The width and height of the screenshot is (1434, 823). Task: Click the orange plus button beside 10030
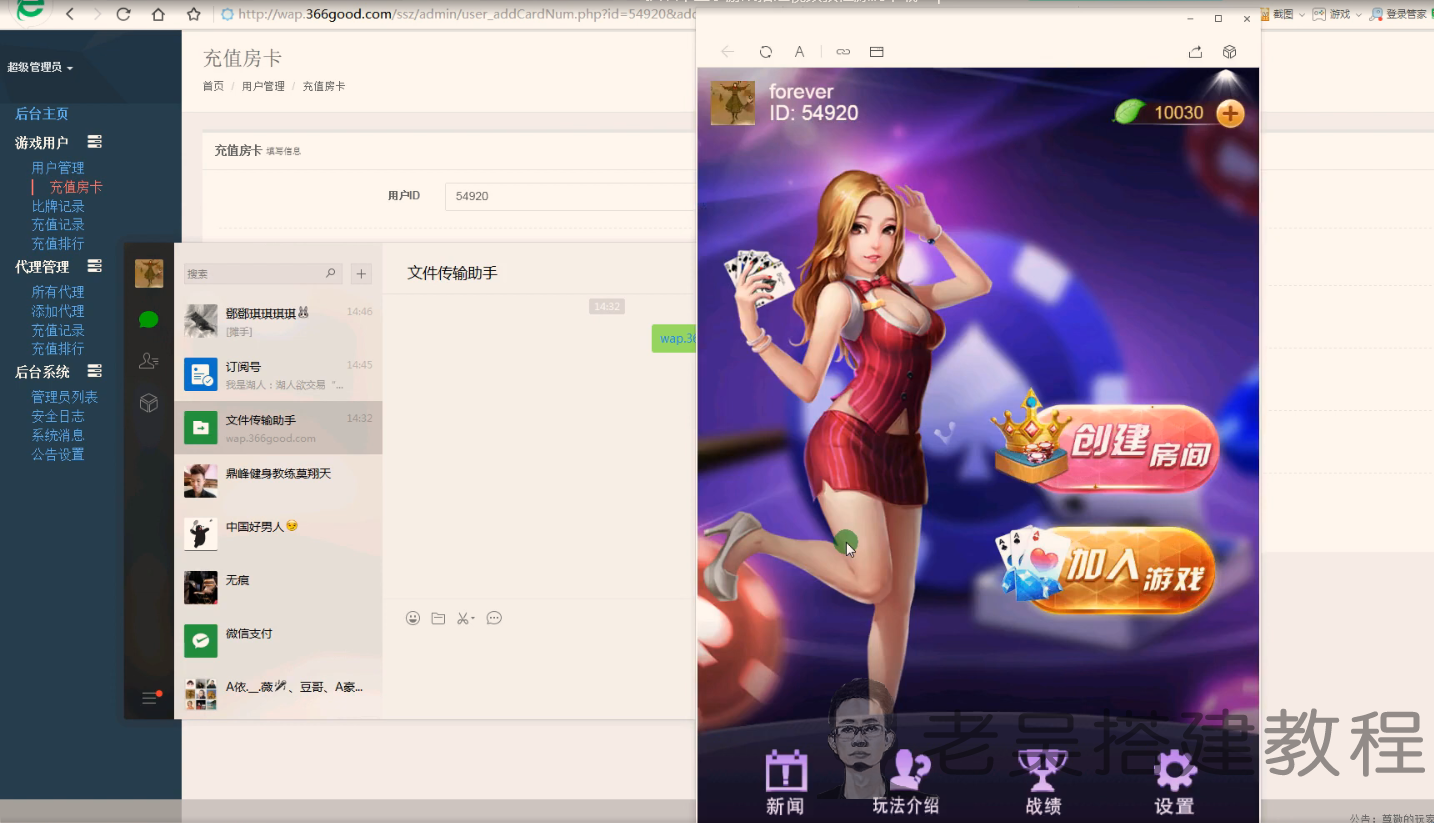point(1229,113)
